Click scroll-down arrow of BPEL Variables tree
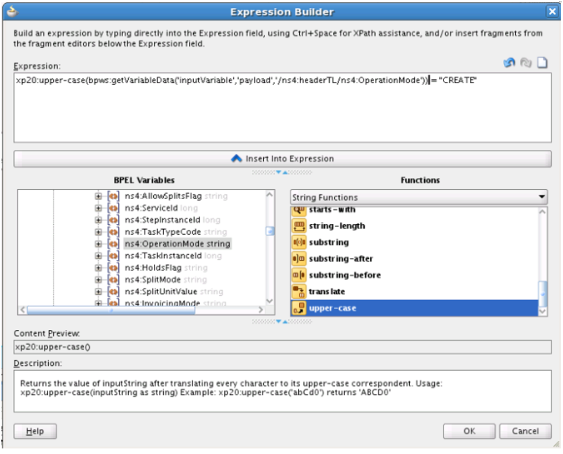 pyautogui.click(x=270, y=301)
